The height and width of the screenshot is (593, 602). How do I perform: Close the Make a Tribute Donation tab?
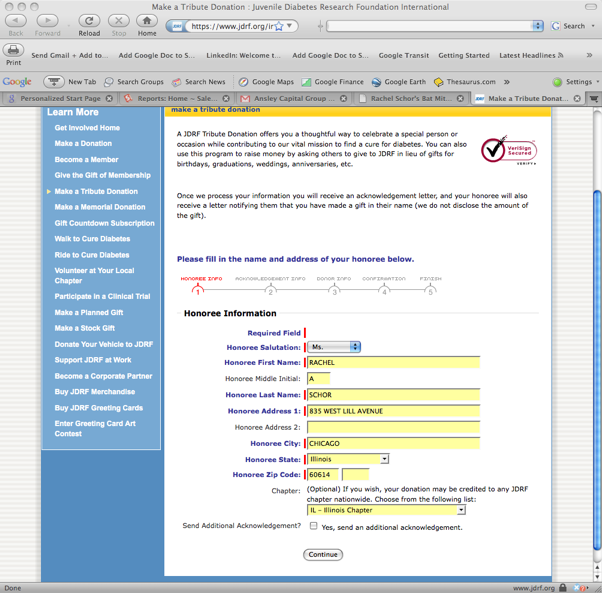click(577, 99)
